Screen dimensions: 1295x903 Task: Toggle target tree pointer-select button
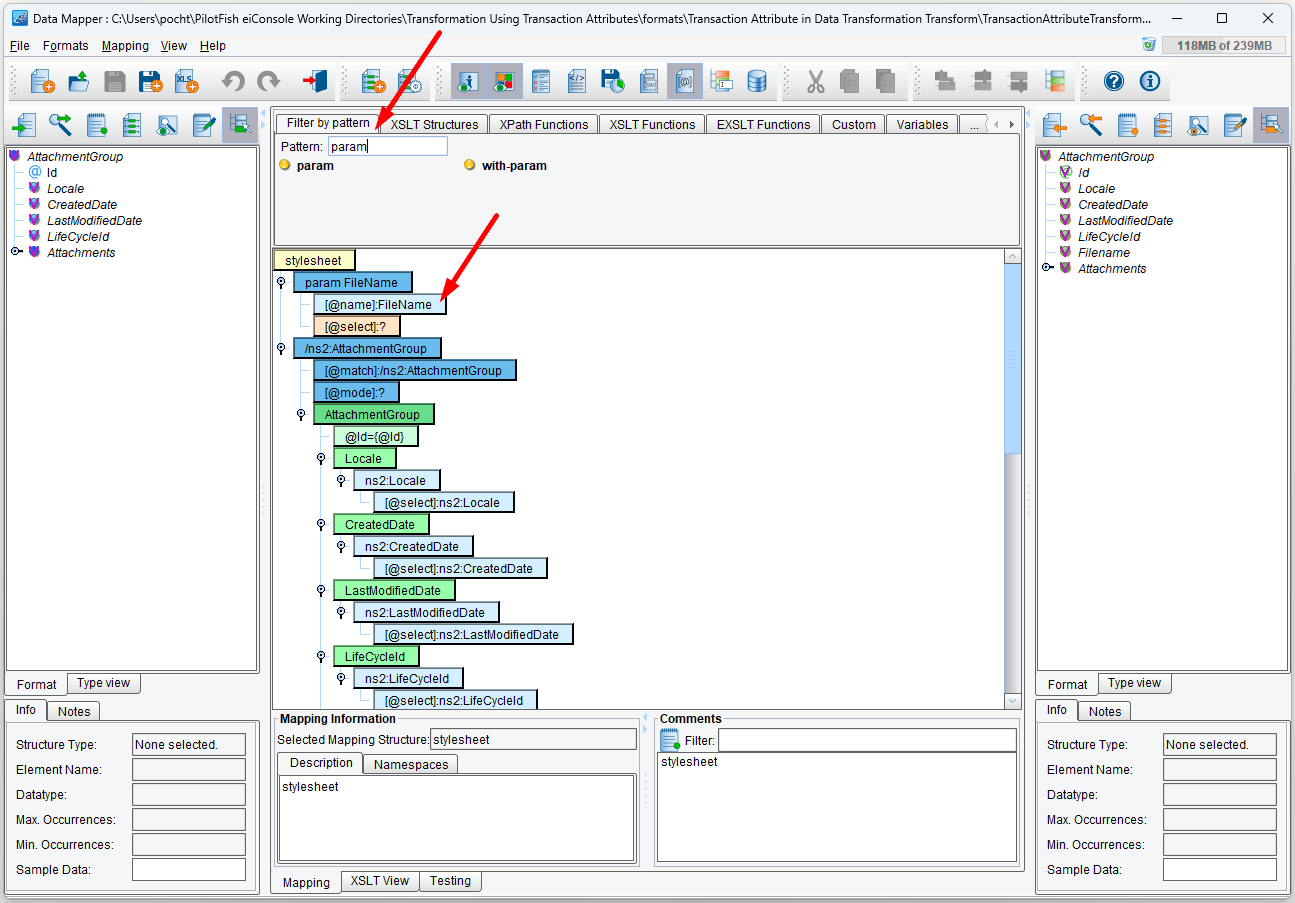click(x=1271, y=125)
